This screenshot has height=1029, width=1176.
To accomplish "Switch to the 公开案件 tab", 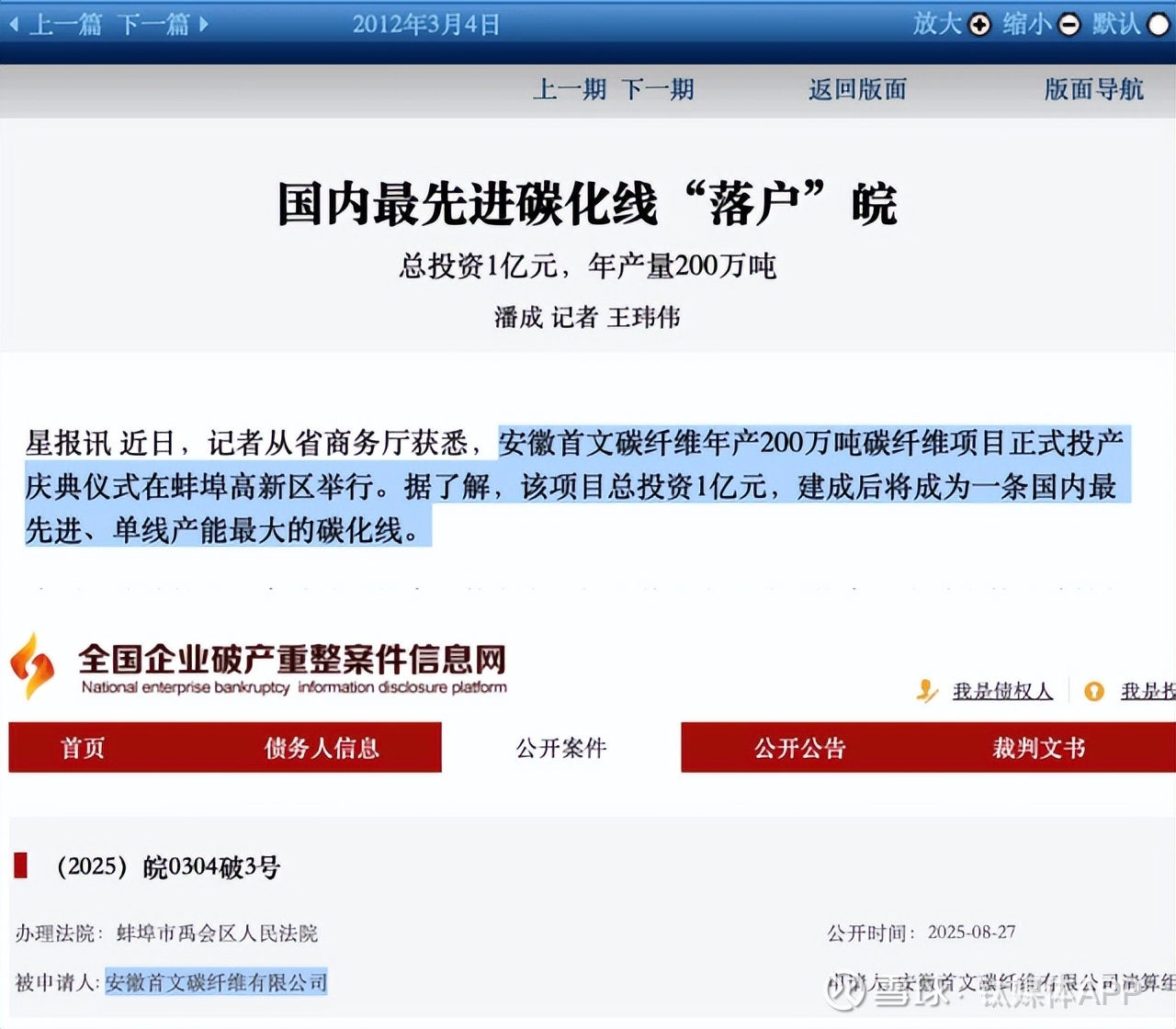I will 561,748.
